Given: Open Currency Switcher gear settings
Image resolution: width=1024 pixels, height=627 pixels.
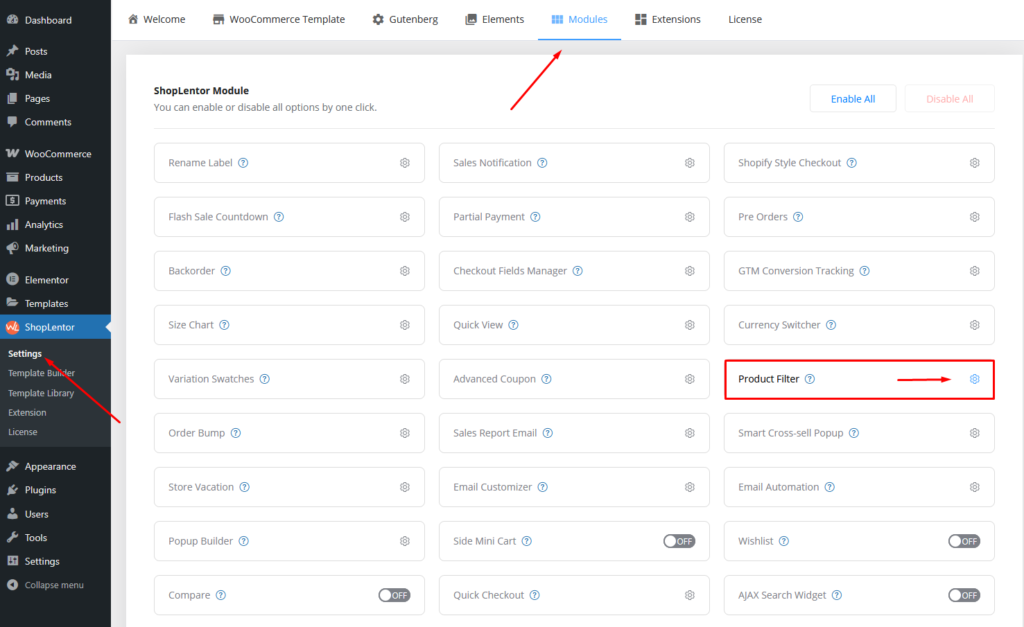Looking at the screenshot, I should tap(974, 325).
